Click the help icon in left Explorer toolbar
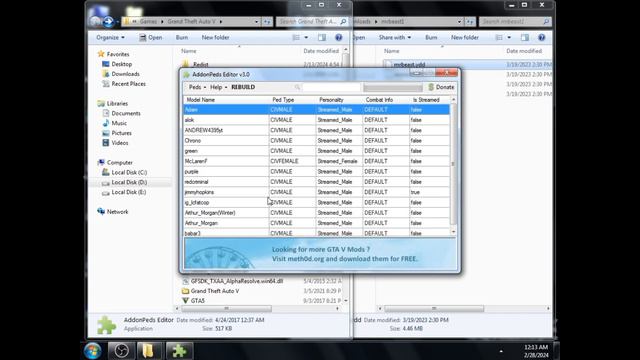 (339, 38)
